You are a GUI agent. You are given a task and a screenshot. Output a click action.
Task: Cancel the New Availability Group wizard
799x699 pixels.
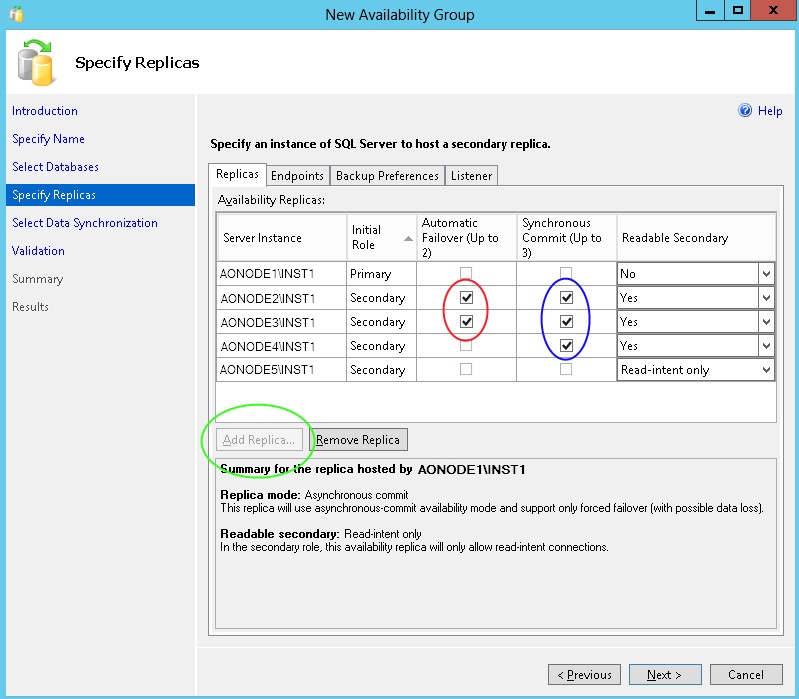click(x=745, y=675)
